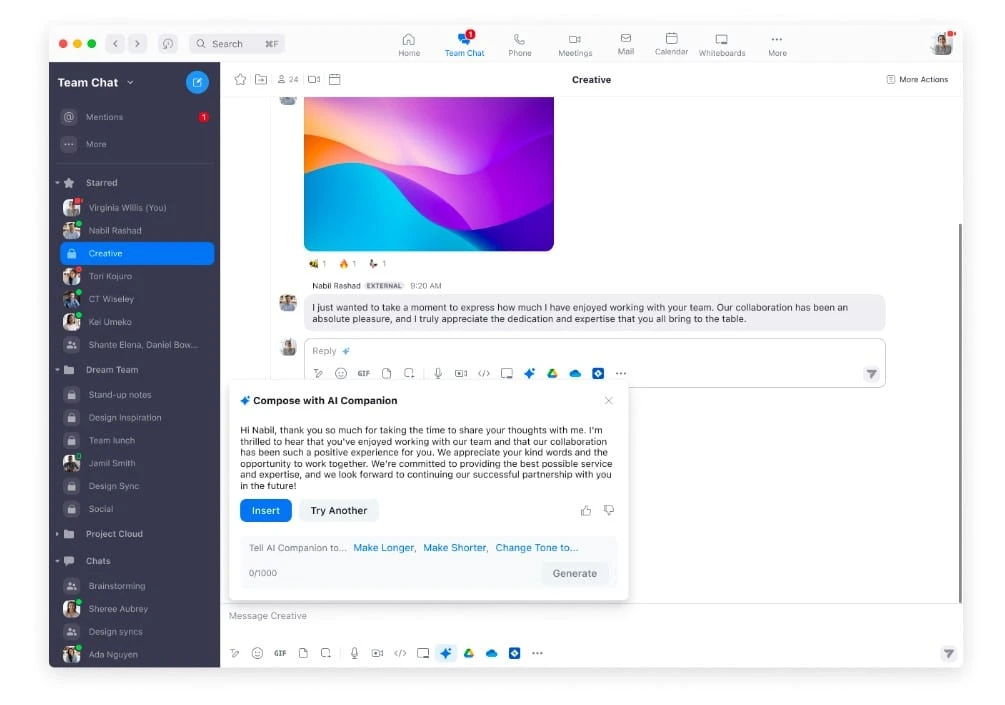Click the chat vertical scrollbar

(959, 413)
